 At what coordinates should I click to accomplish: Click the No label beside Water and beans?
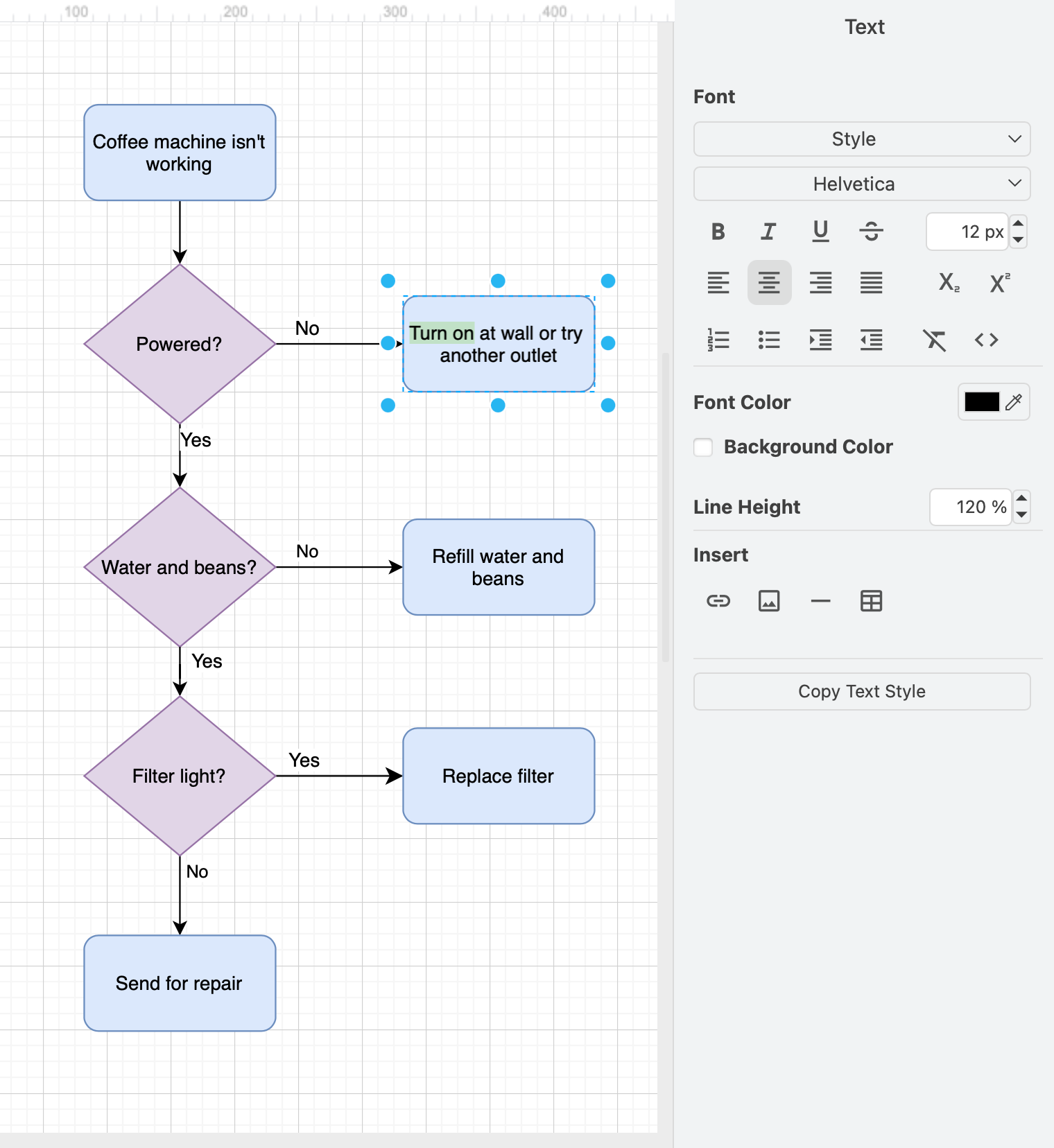point(307,552)
